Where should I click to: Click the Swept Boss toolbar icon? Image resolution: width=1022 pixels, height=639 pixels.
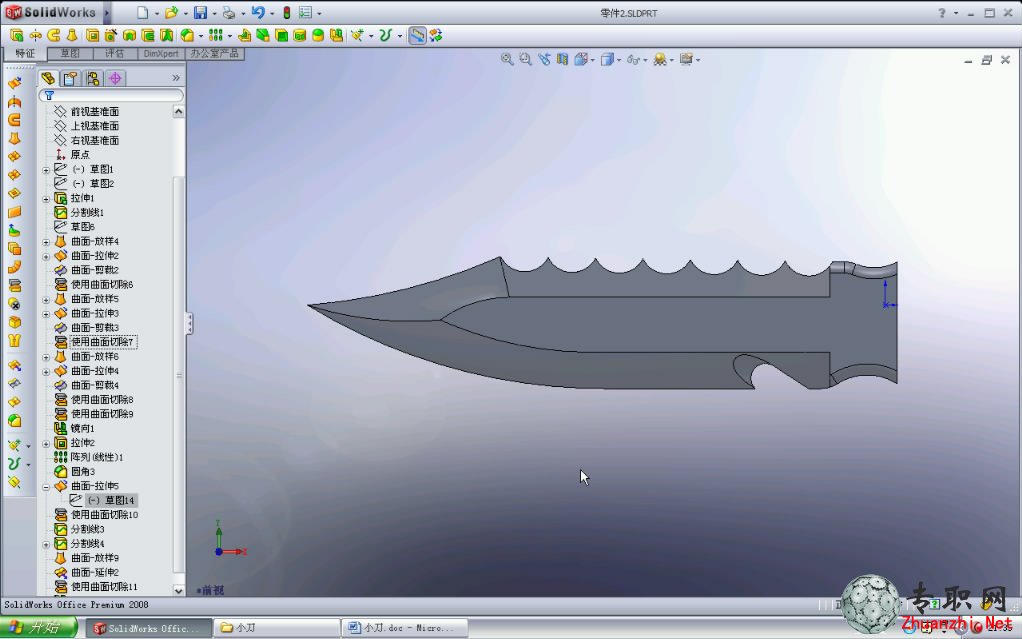[x=54, y=35]
